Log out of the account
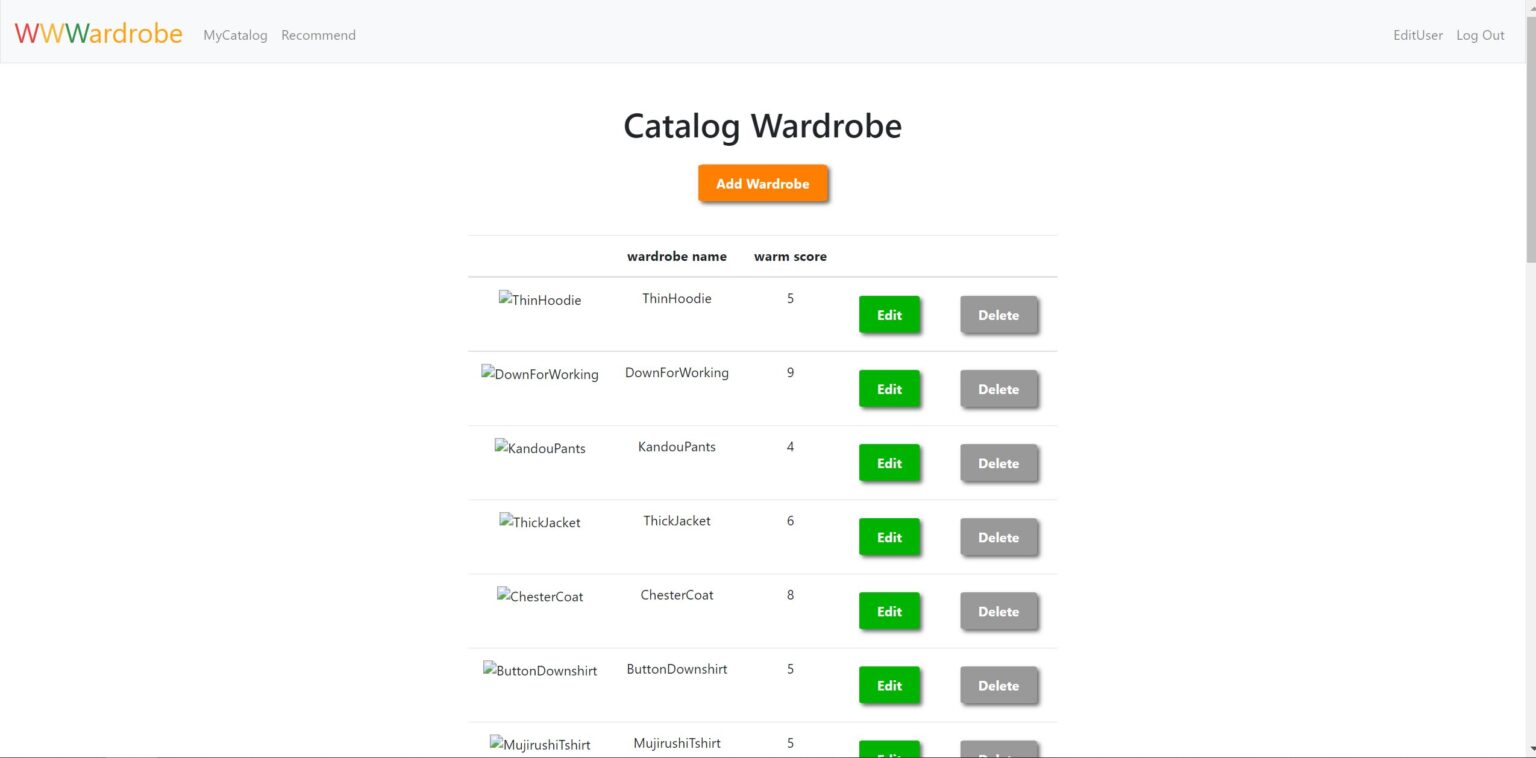This screenshot has height=758, width=1536. coord(1480,35)
